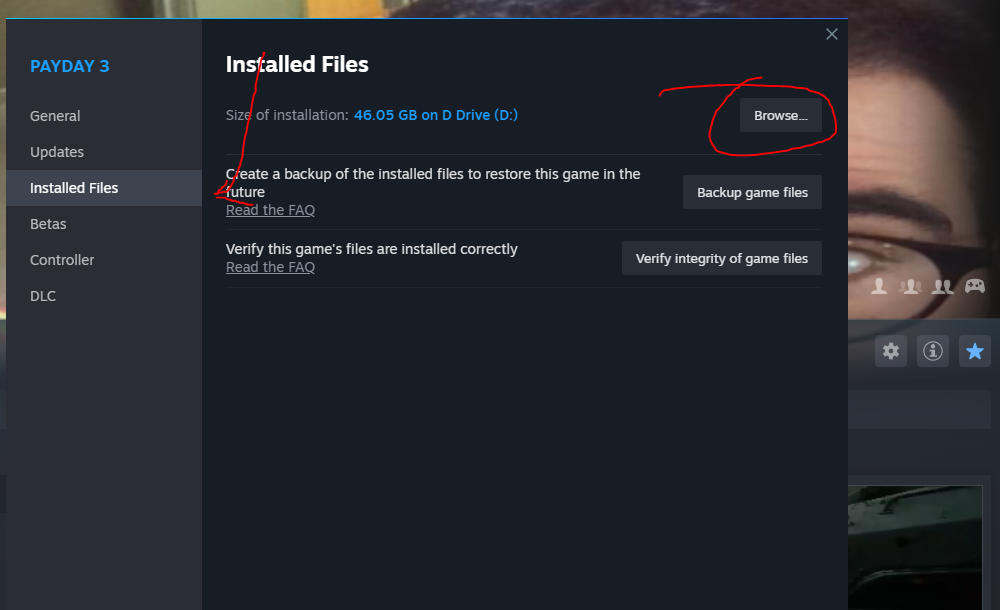Screen dimensions: 1000x610
Task: Show the DLC tab
Action: (43, 296)
